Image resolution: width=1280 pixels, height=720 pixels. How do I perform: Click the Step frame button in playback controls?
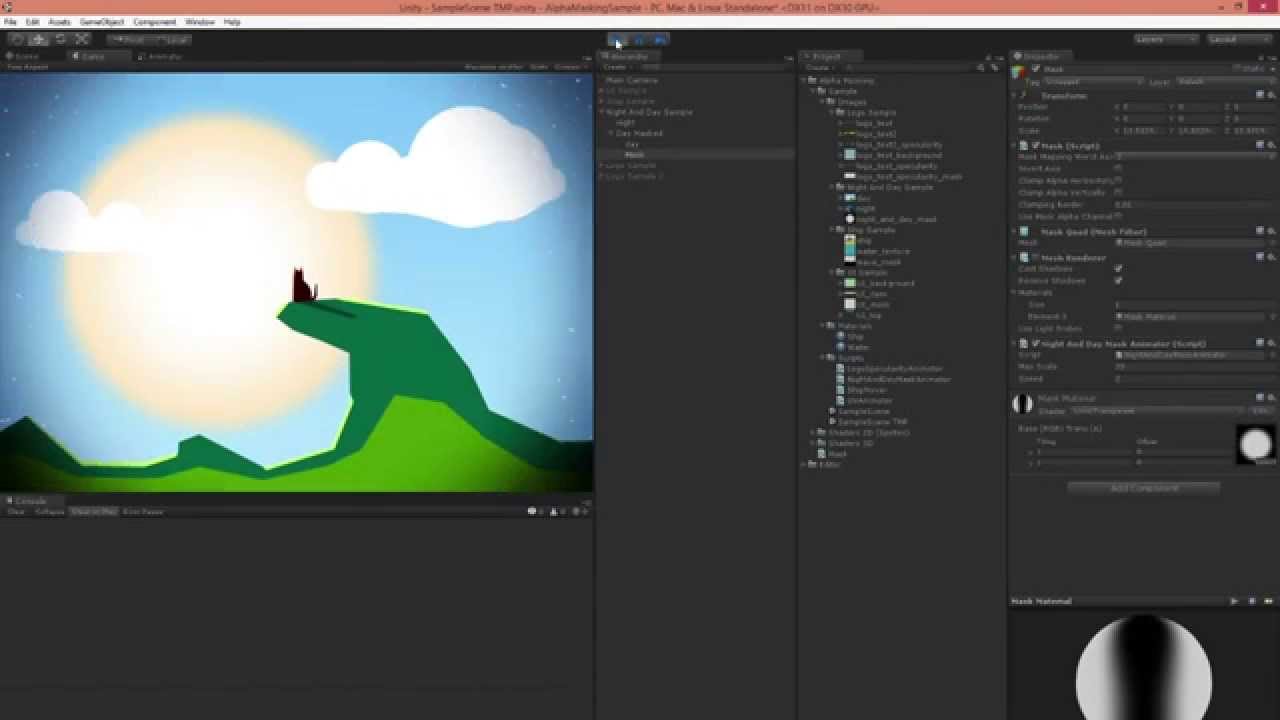point(660,39)
